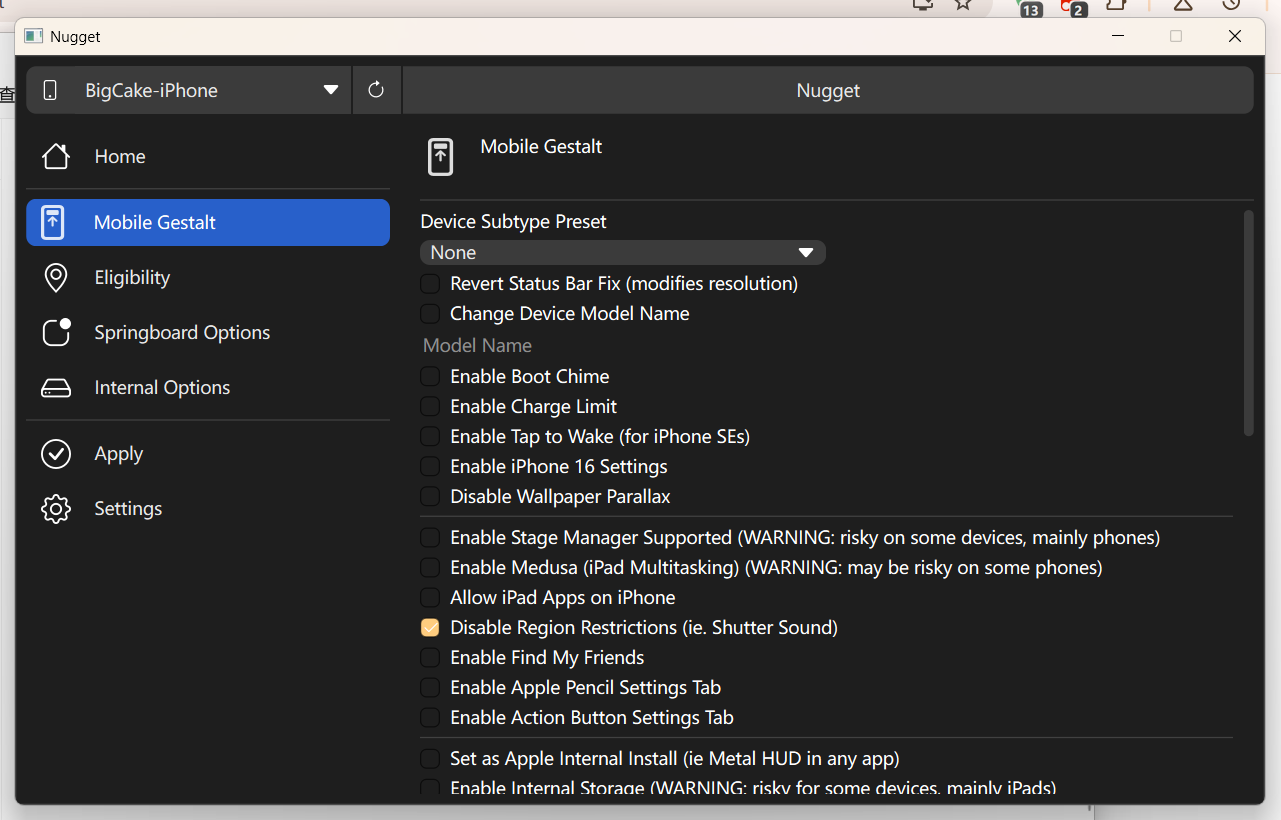Check Change Device Model Name
The width and height of the screenshot is (1281, 820).
coord(430,314)
